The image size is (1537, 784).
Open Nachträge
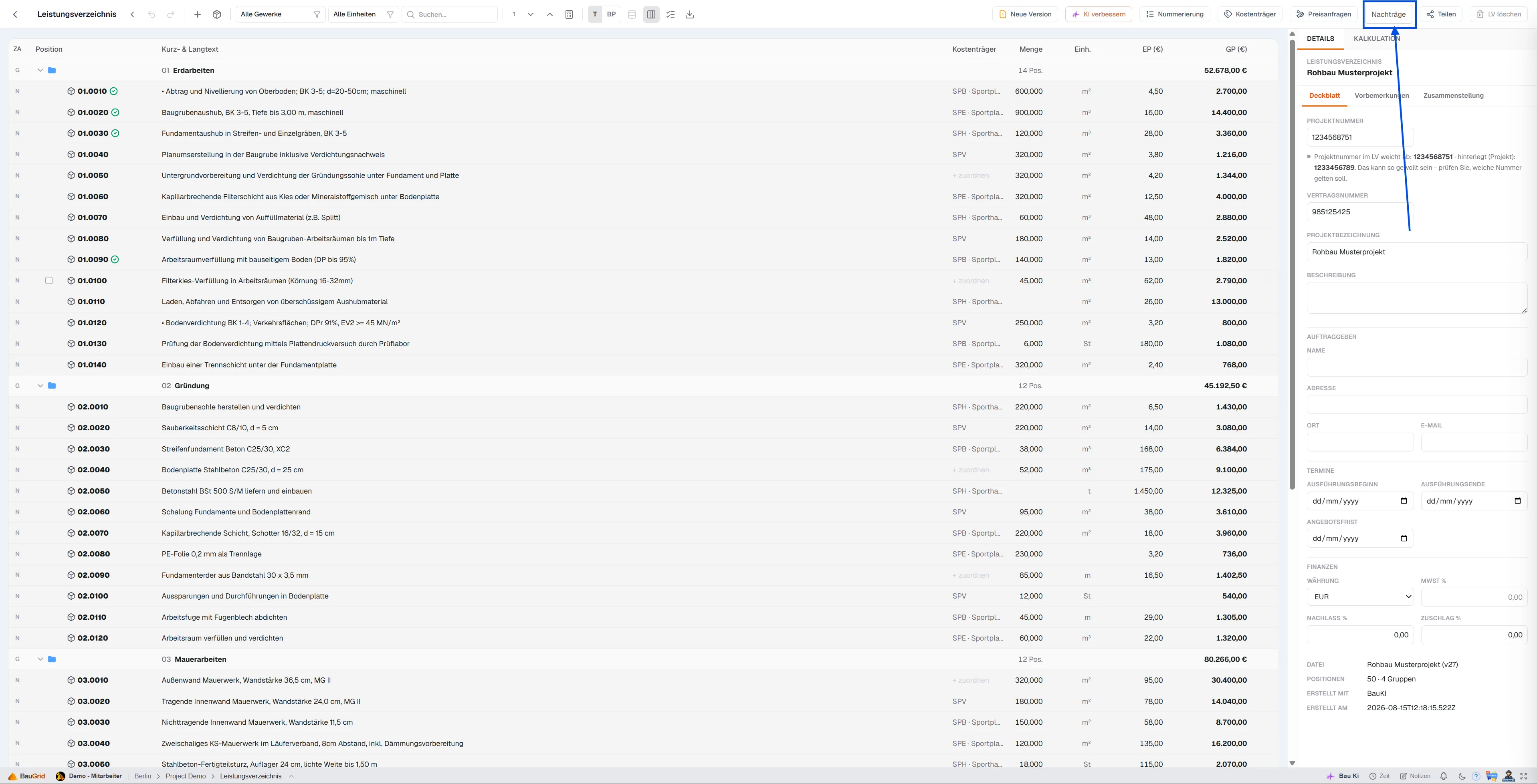(1388, 14)
